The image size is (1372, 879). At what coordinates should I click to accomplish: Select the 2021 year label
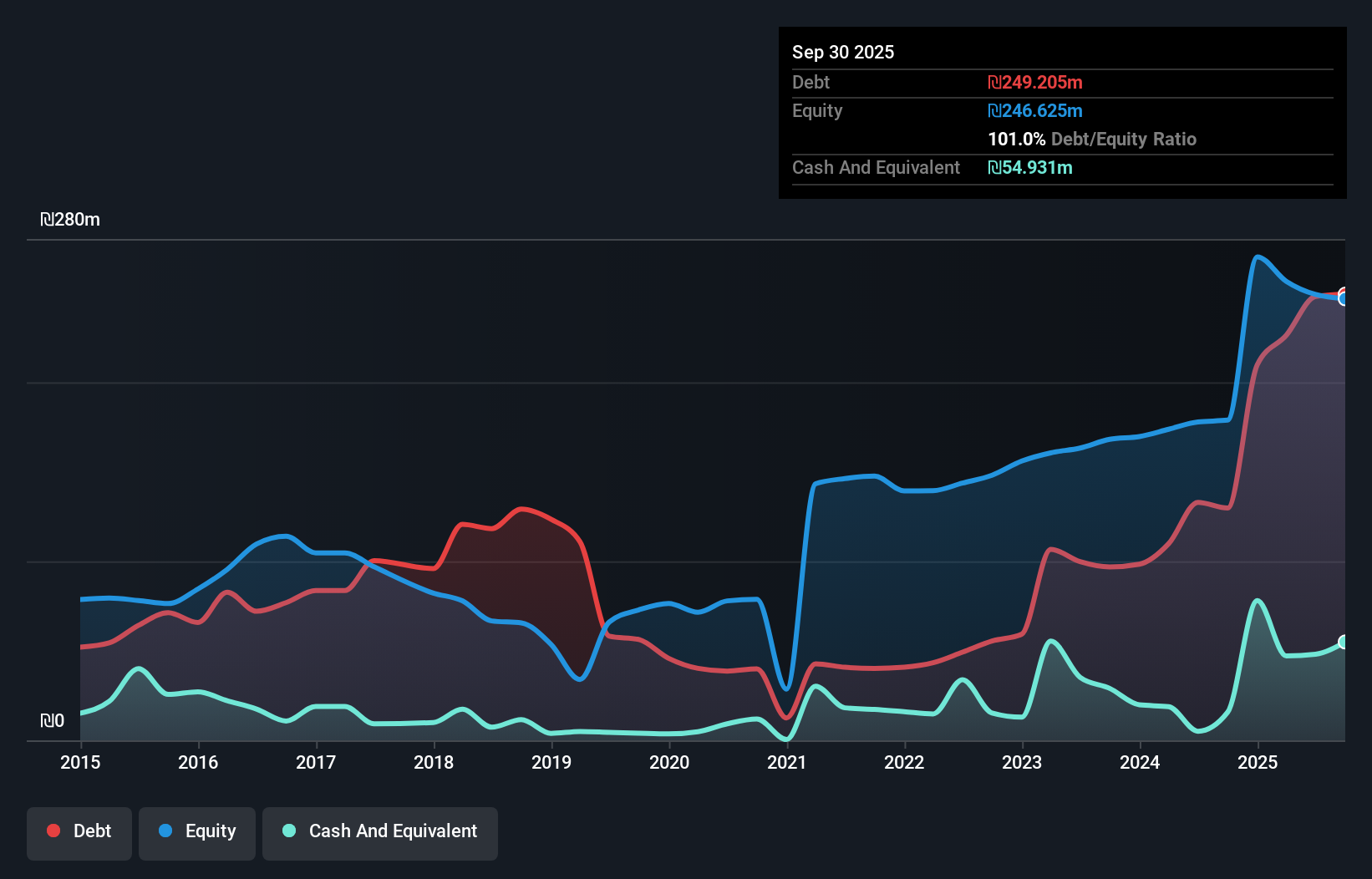tap(786, 763)
